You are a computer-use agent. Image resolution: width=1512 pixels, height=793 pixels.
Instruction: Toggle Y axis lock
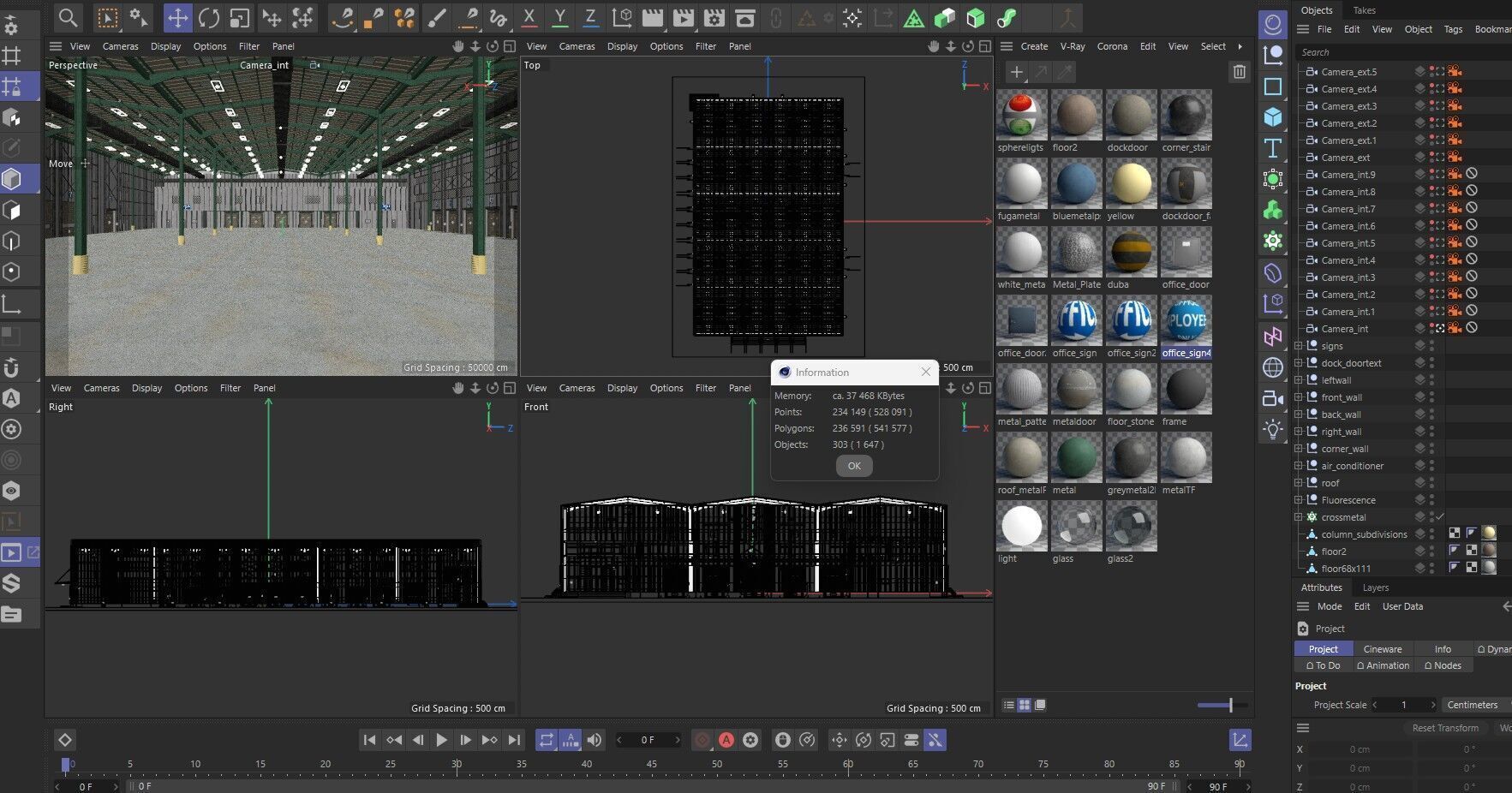tap(560, 17)
